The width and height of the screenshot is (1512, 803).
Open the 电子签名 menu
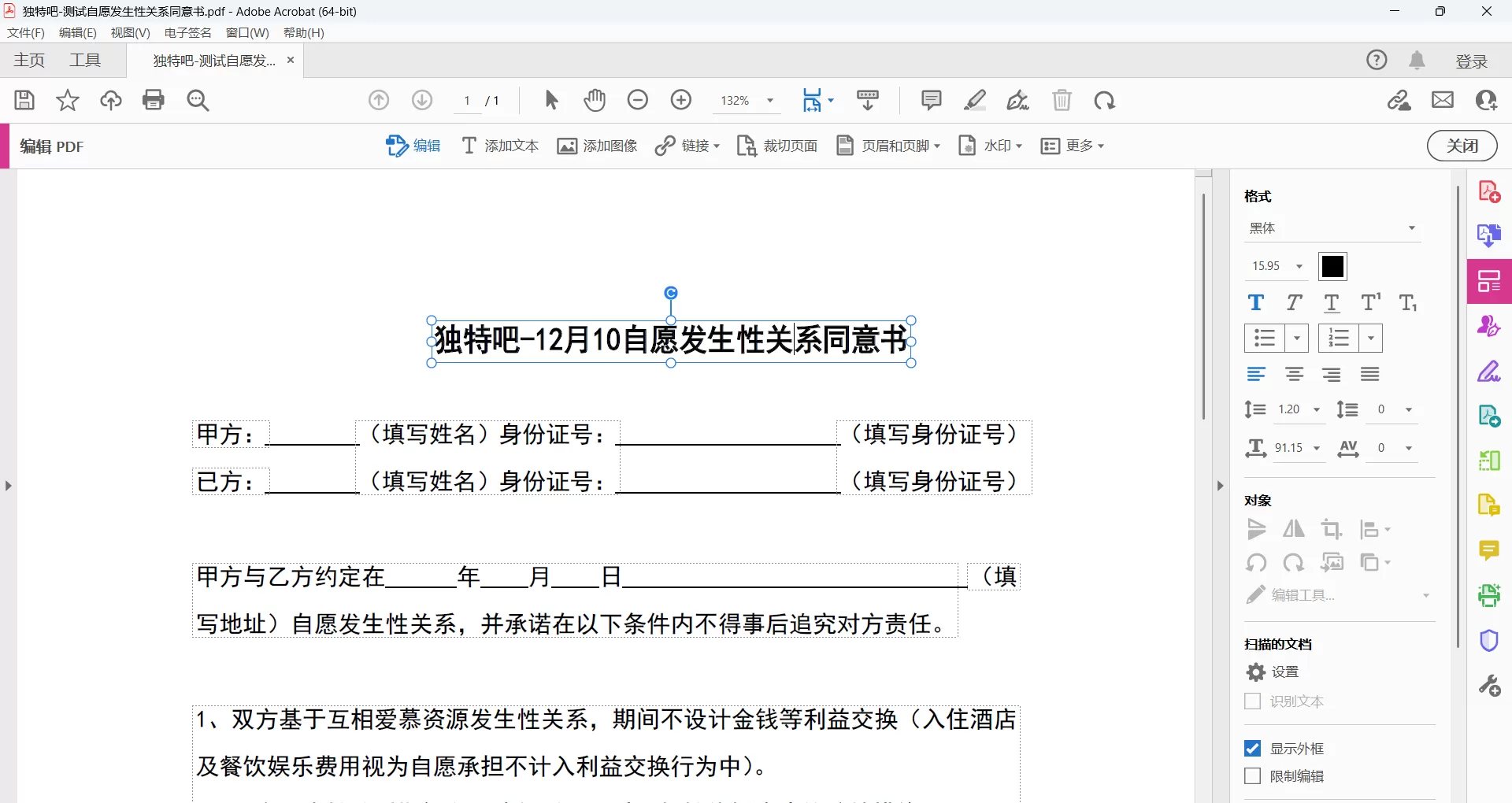tap(187, 33)
